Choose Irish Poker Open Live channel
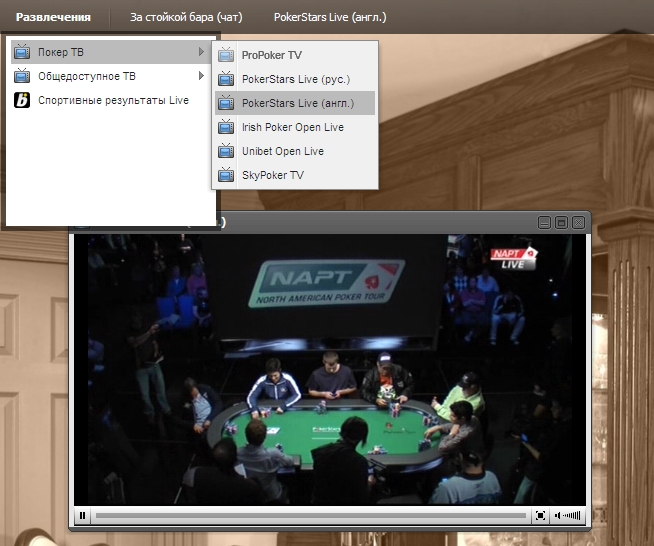Image resolution: width=654 pixels, height=546 pixels. pyautogui.click(x=295, y=127)
